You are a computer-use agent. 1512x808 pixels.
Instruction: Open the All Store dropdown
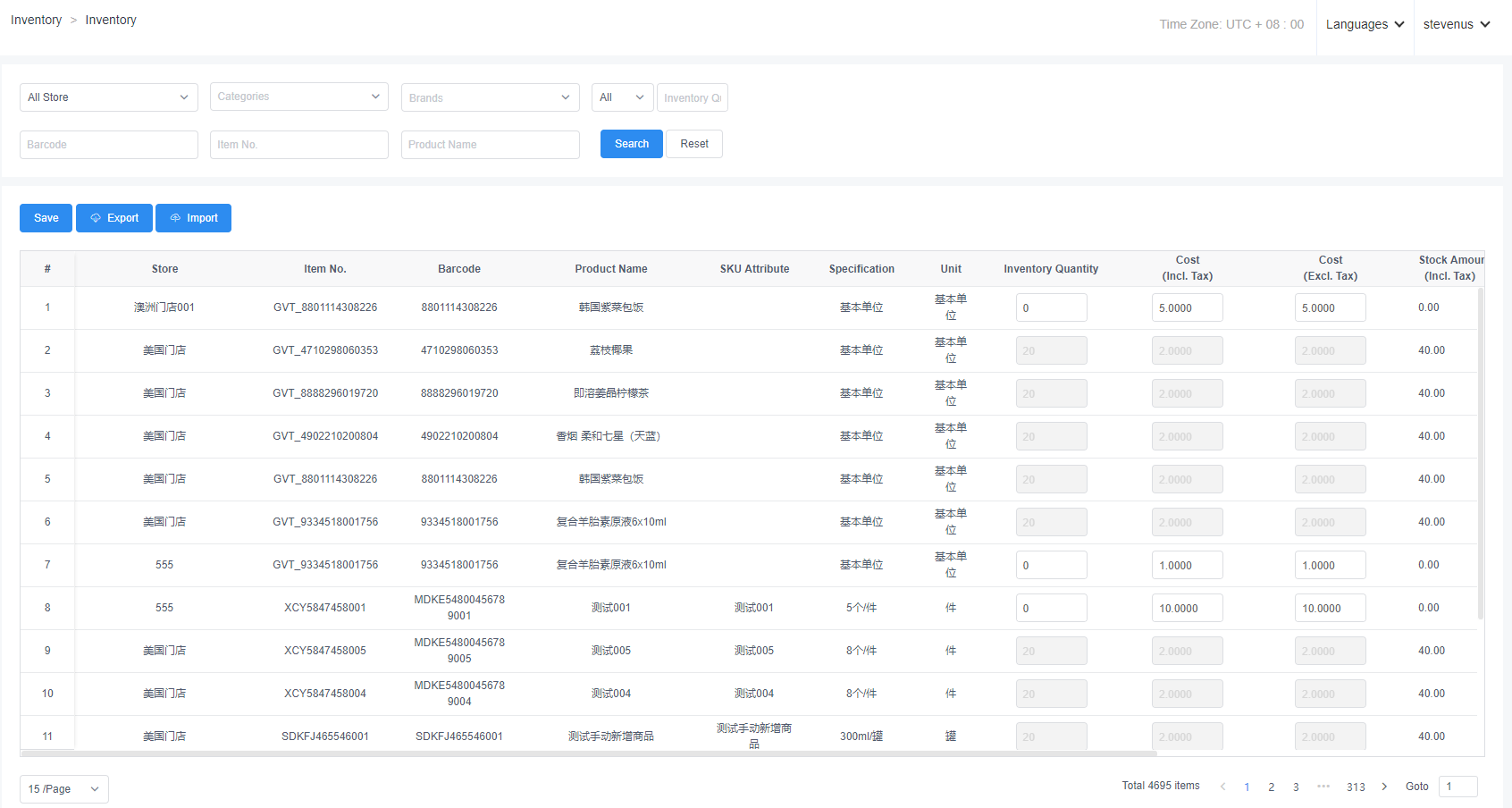(108, 97)
